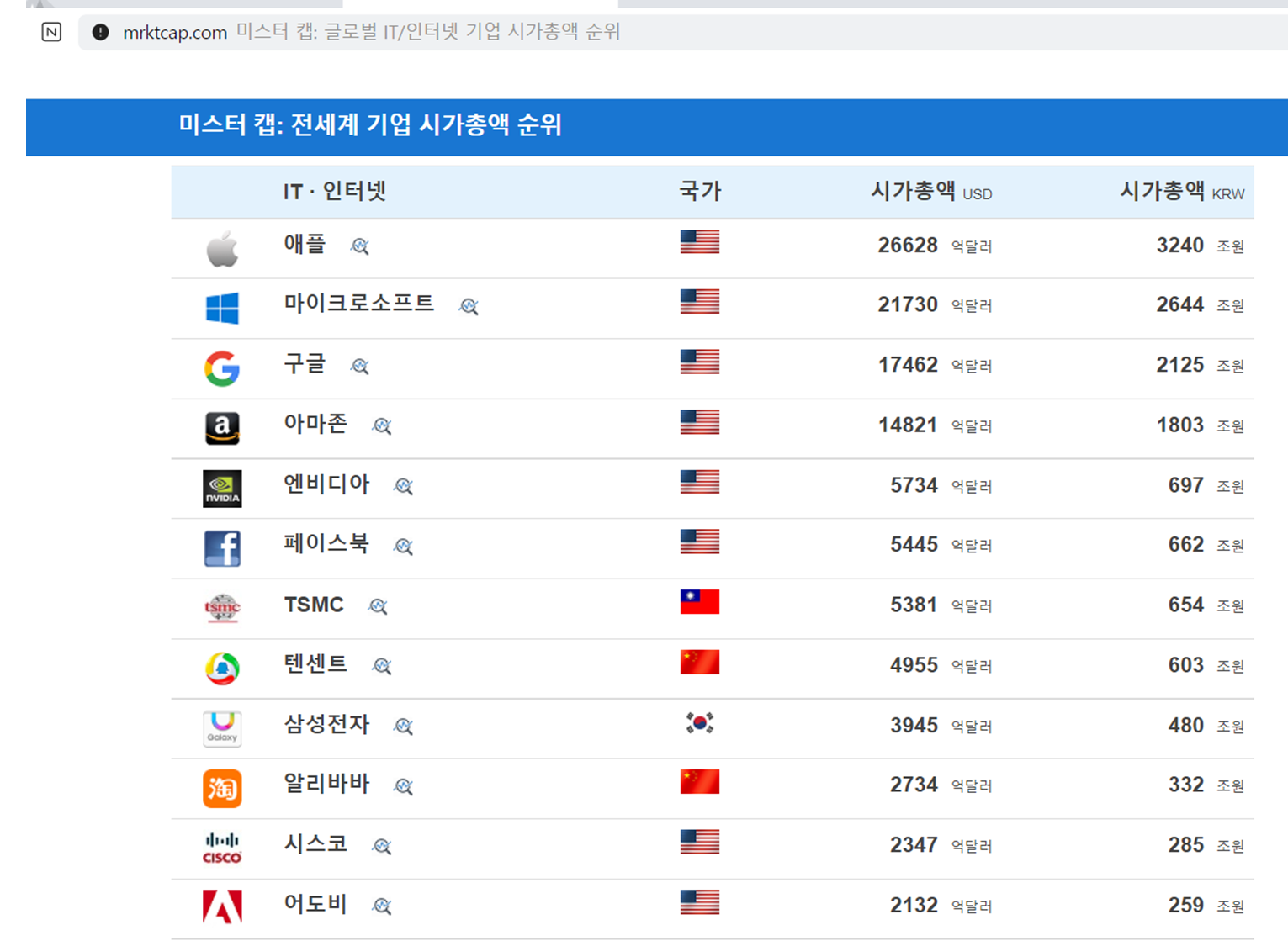The image size is (1288, 946).
Task: Click the Adobe logo icon
Action: pyautogui.click(x=222, y=906)
